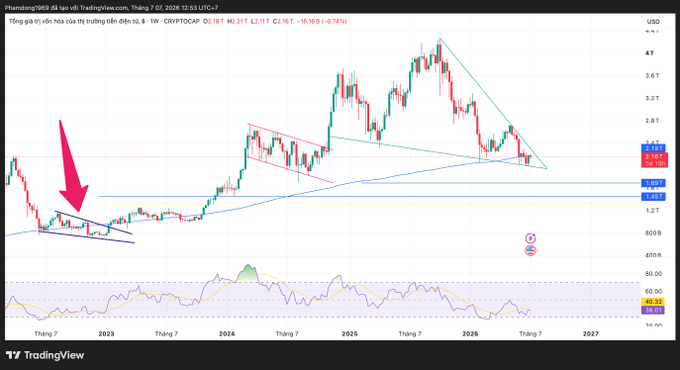Click the 60.00 RSI axis label
Viewport: 680px width, 370px height.
pos(653,291)
